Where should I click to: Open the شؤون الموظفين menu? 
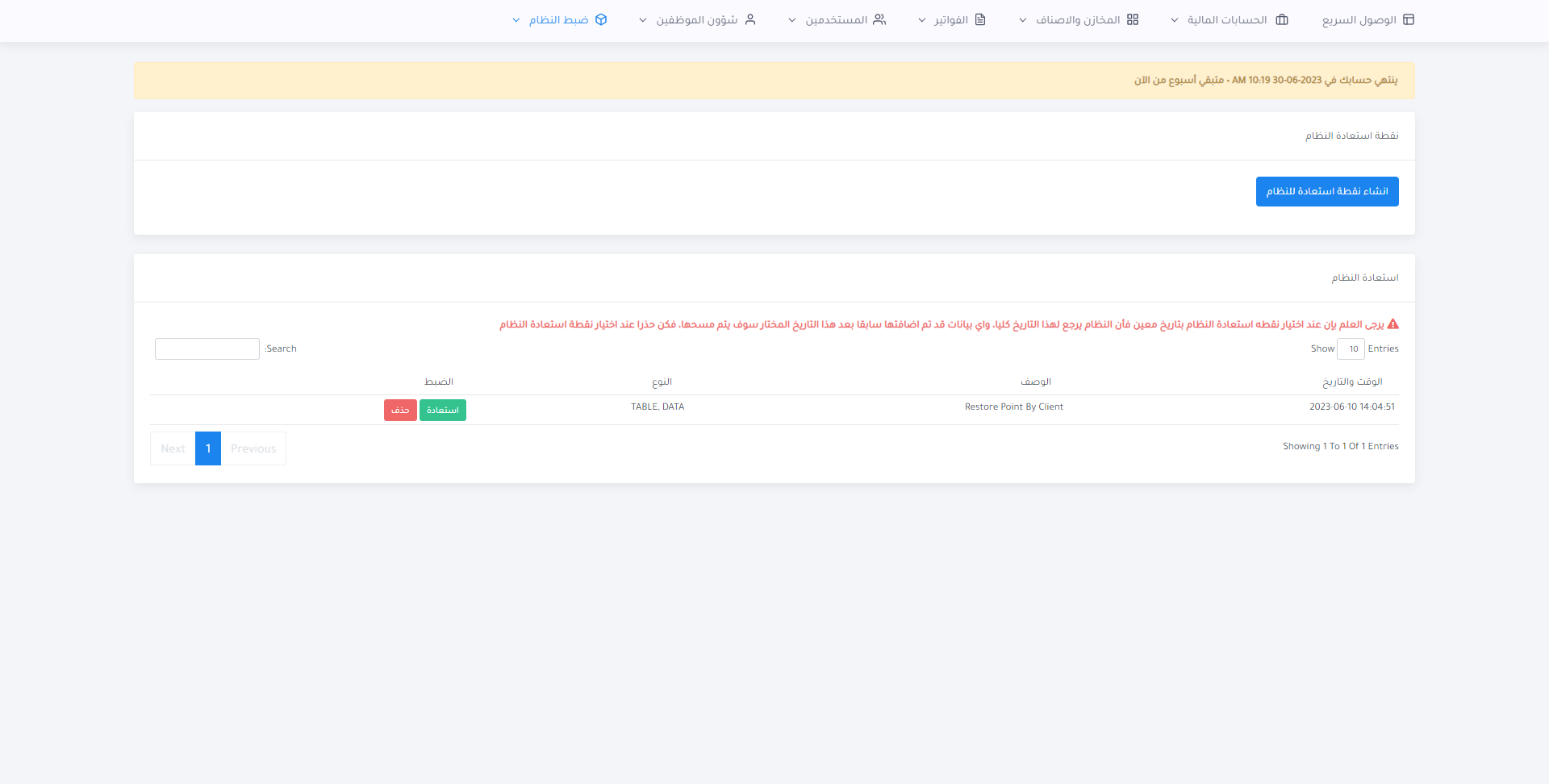pyautogui.click(x=696, y=19)
